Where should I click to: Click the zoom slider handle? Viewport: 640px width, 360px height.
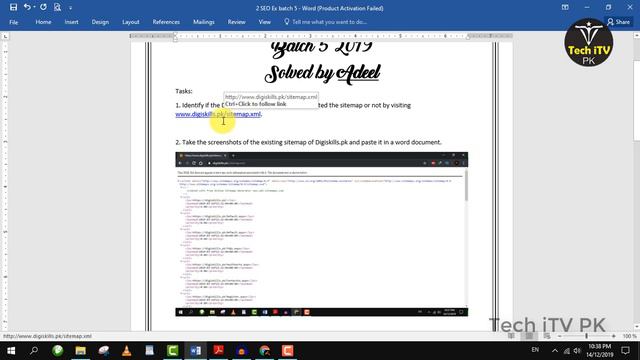pos(587,336)
